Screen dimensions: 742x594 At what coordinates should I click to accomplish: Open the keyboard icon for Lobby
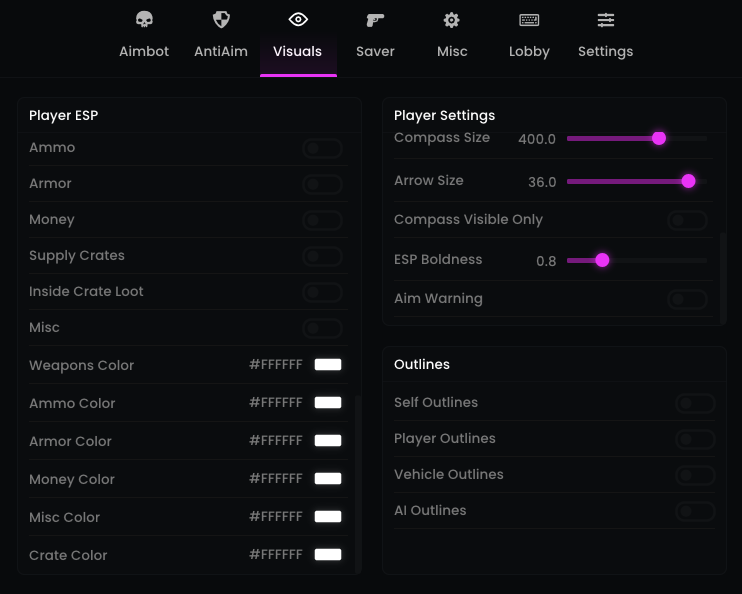529,20
